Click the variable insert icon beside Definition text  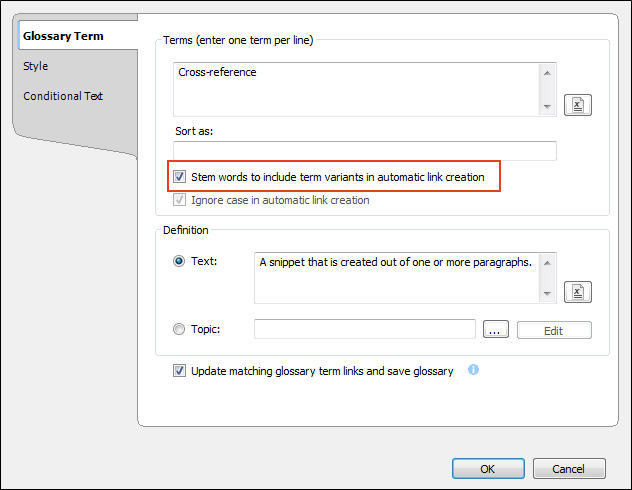coord(578,292)
